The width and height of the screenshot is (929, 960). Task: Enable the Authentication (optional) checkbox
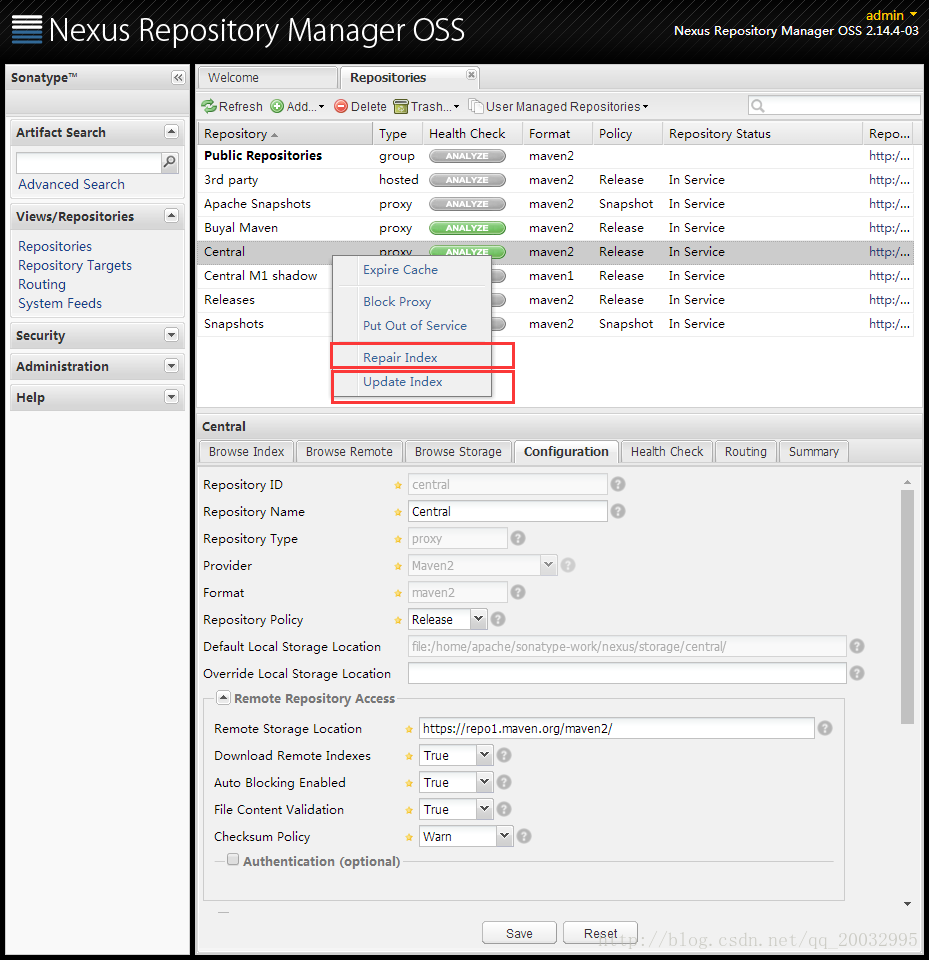(233, 860)
